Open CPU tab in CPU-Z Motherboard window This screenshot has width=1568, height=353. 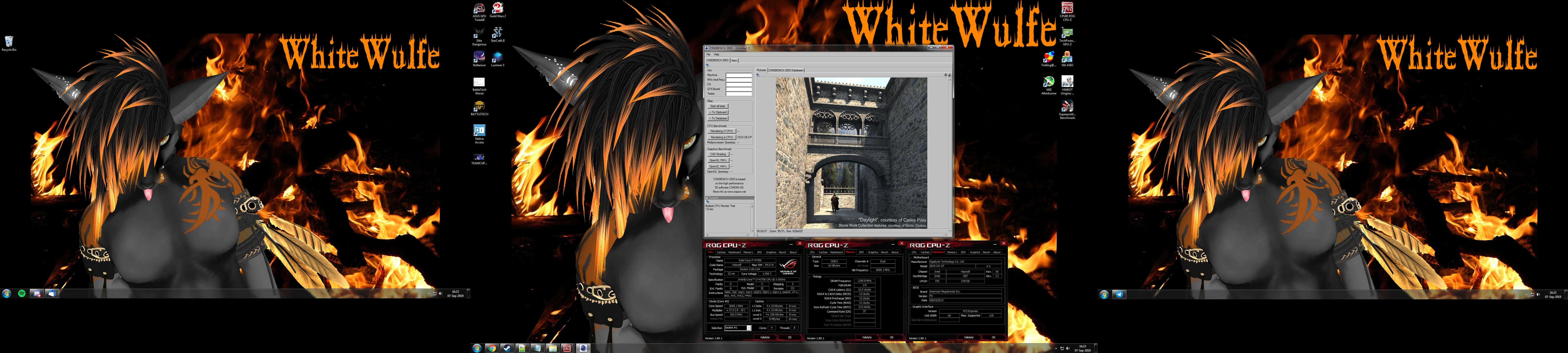914,252
